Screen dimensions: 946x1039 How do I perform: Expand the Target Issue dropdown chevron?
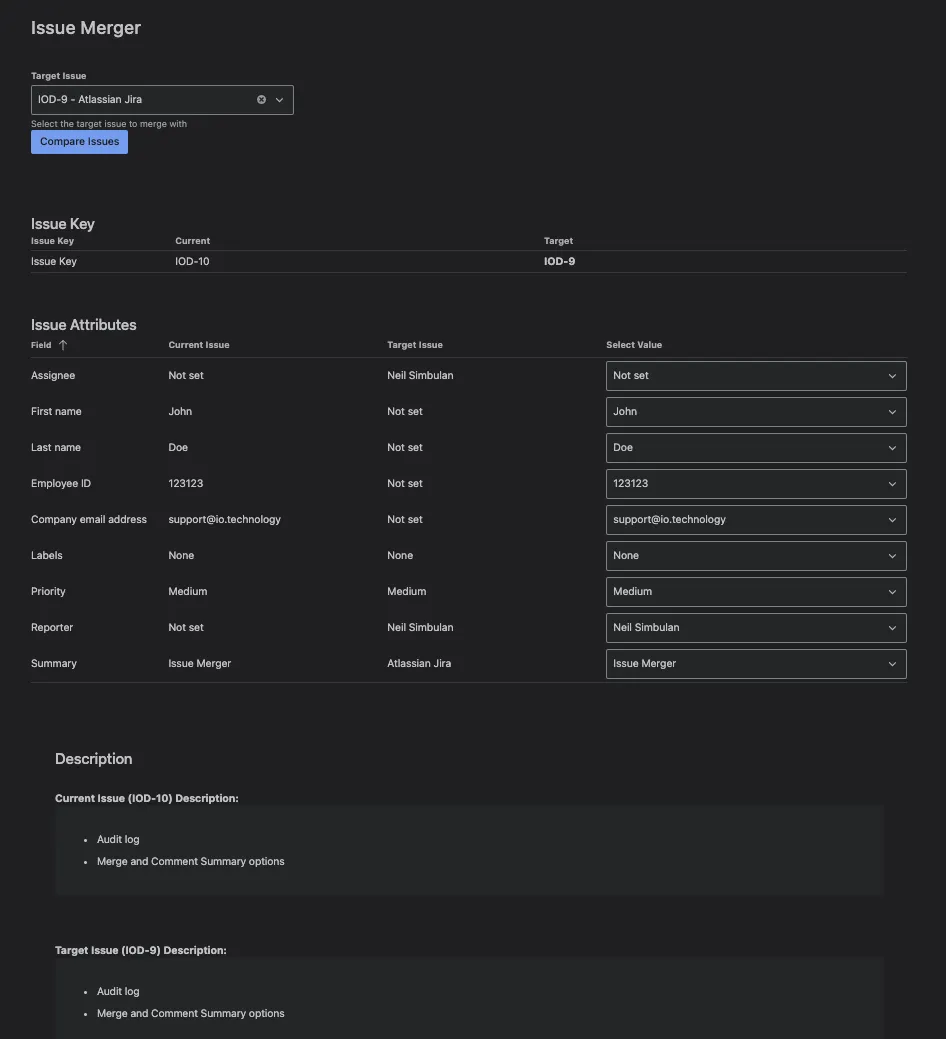(280, 99)
